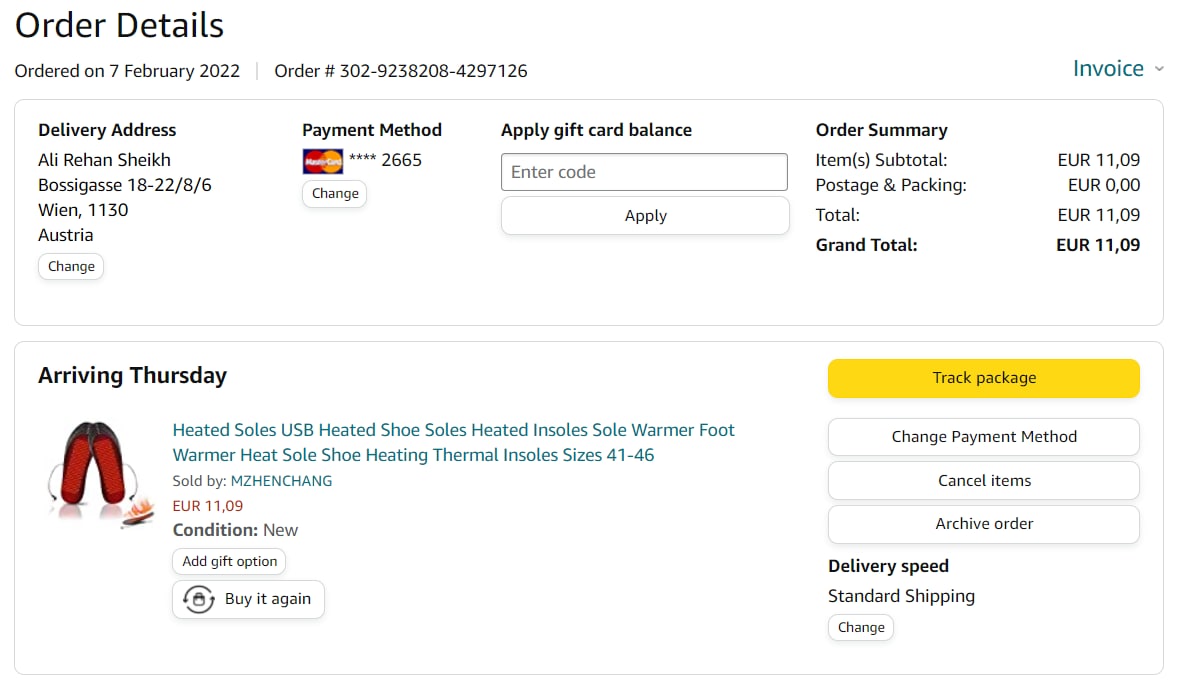Visit the MZHENCHANG seller page
The width and height of the screenshot is (1188, 685).
pos(281,481)
